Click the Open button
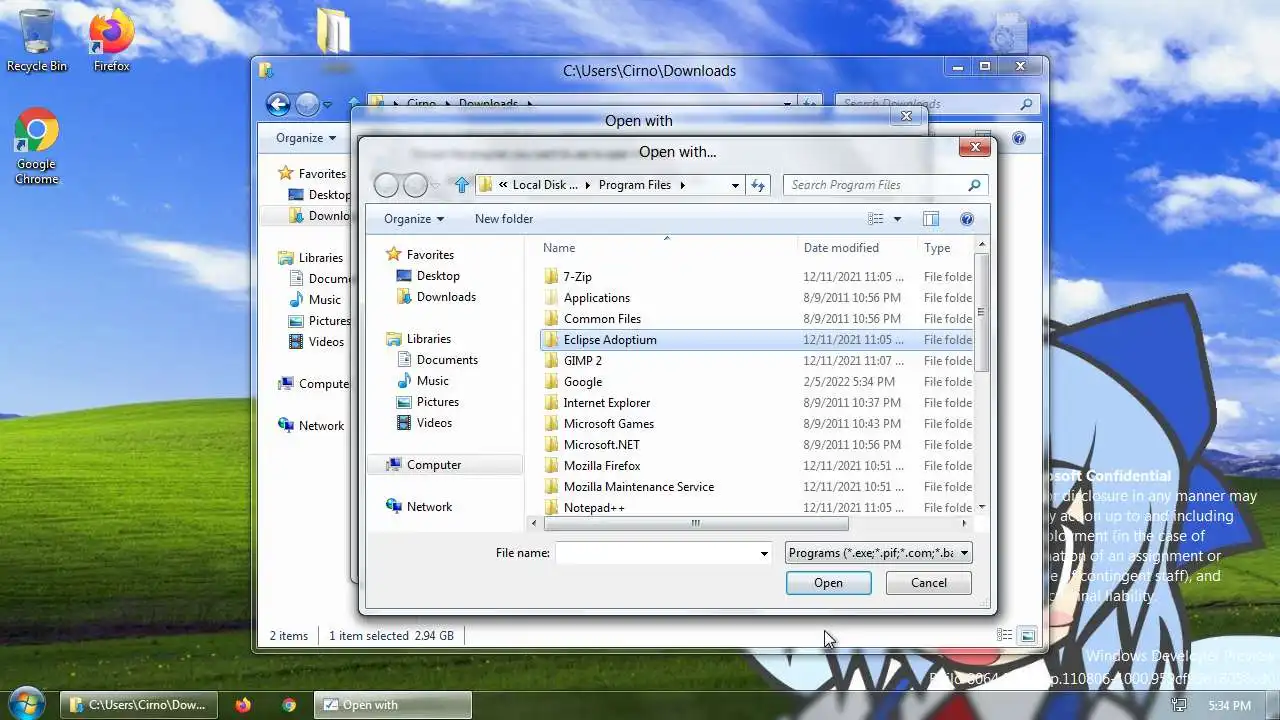The height and width of the screenshot is (720, 1280). [828, 583]
